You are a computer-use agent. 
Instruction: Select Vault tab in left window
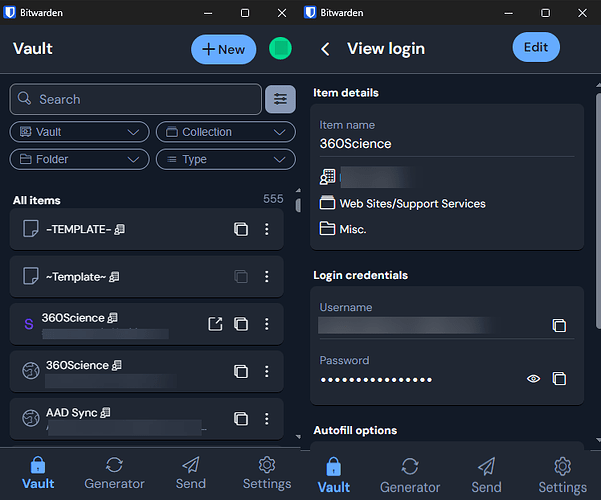click(38, 473)
